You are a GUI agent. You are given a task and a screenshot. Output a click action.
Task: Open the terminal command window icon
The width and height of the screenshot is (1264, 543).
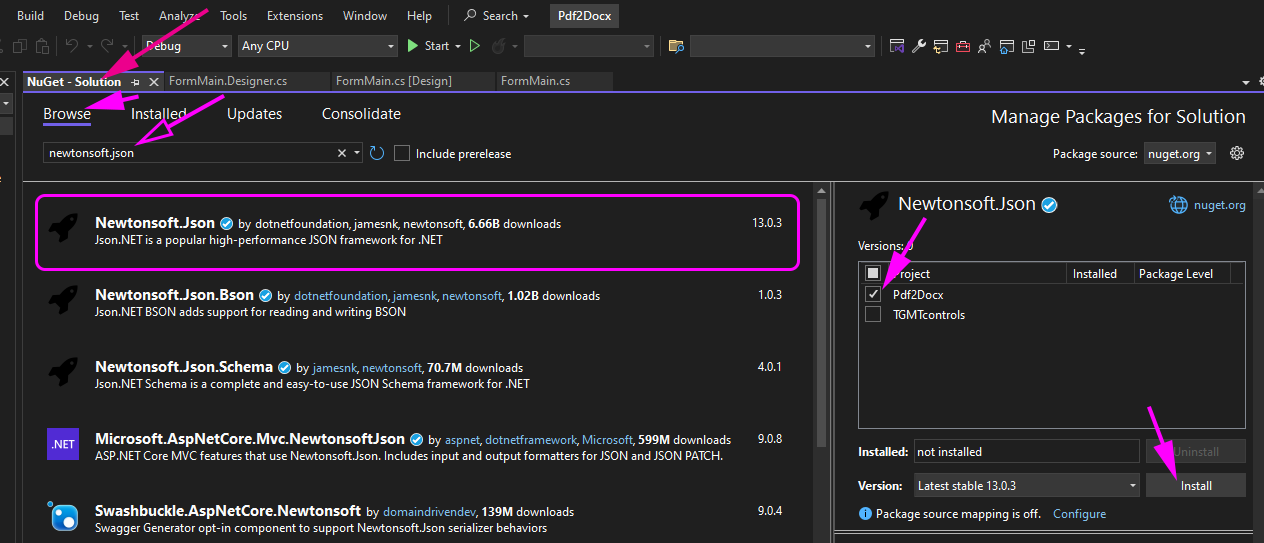tap(1051, 46)
